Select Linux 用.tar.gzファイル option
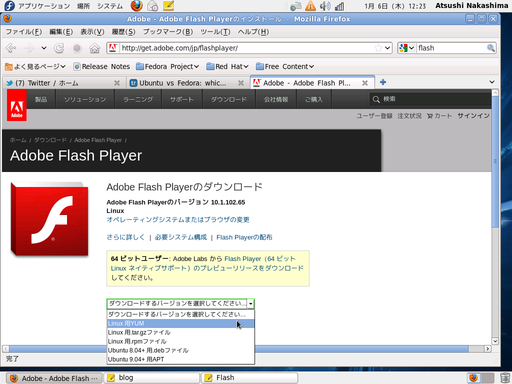This screenshot has height=384, width=512. (x=180, y=332)
